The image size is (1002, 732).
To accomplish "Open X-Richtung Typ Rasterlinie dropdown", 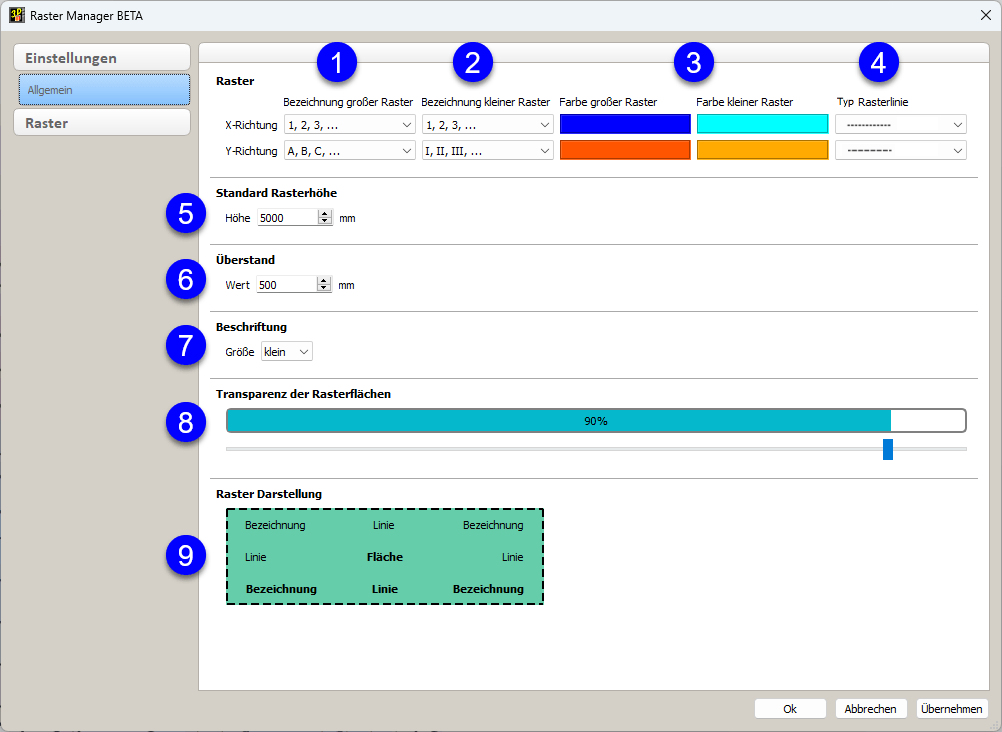I will coord(900,125).
